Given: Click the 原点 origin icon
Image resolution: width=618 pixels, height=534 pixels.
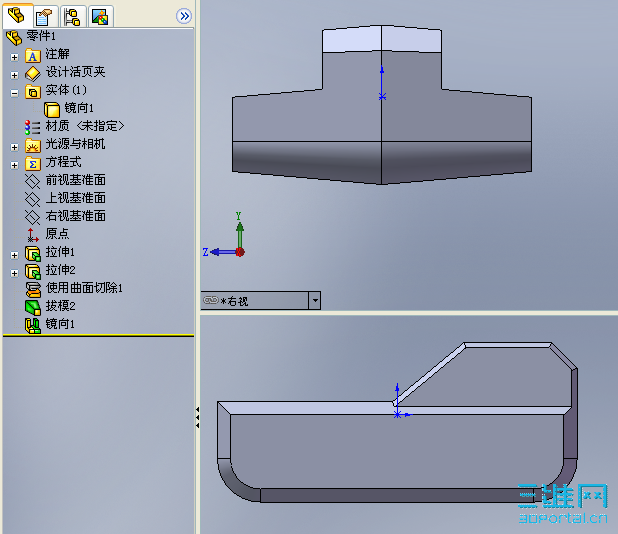Looking at the screenshot, I should coord(33,235).
